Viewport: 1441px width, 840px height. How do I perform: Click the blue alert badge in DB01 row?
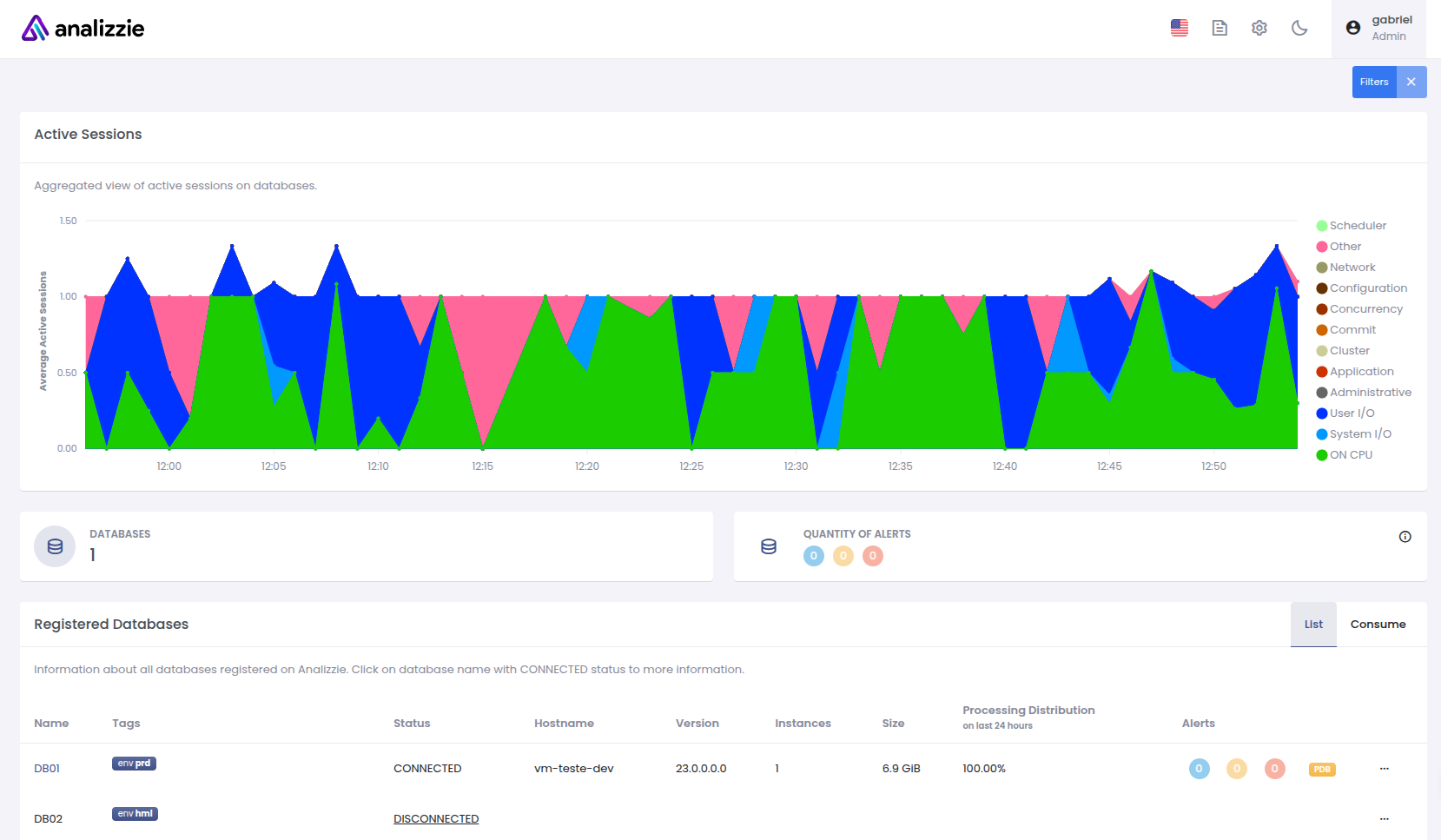1200,769
